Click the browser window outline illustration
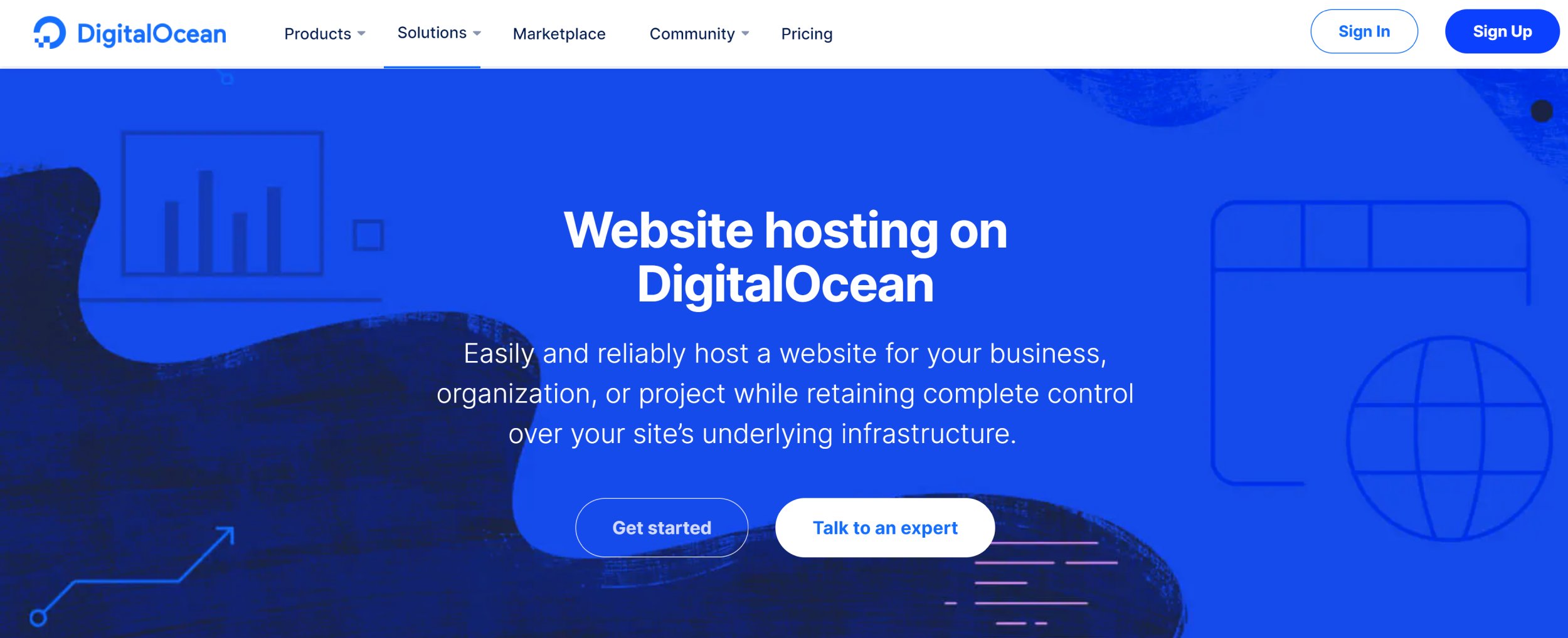 point(1370,342)
